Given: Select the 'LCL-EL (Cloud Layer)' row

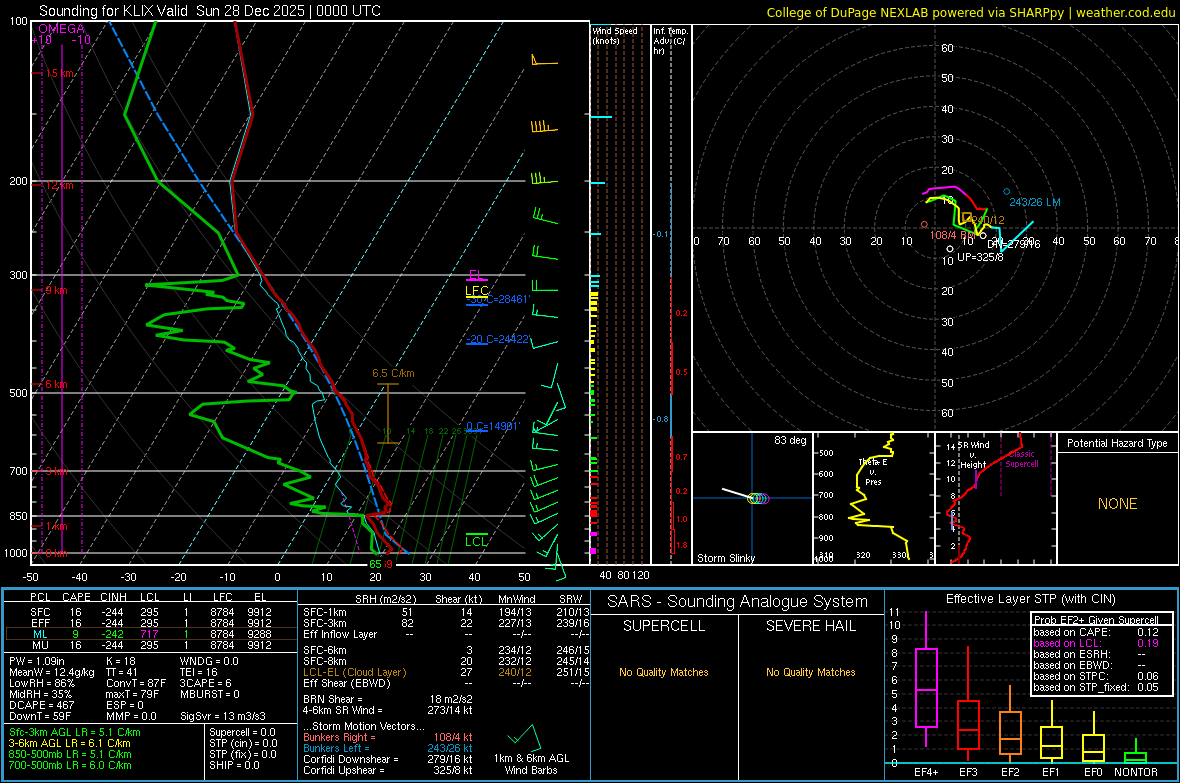Looking at the screenshot, I should pyautogui.click(x=446, y=672).
